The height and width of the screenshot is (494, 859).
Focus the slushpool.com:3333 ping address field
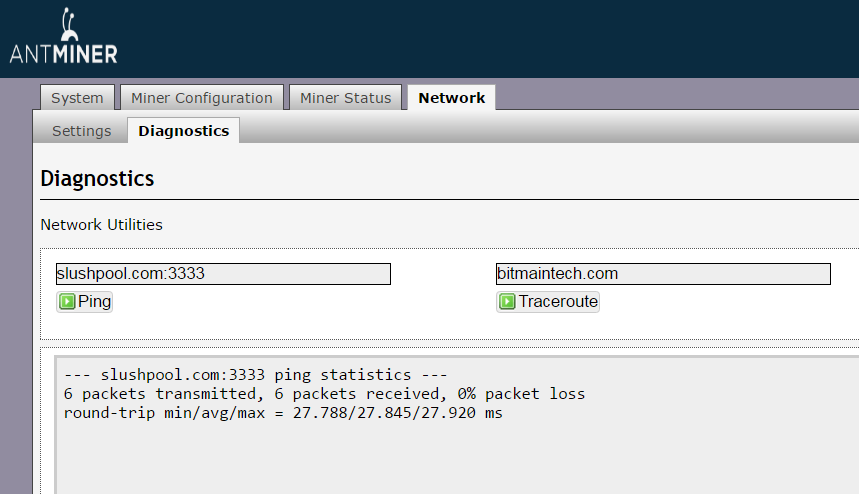click(223, 274)
